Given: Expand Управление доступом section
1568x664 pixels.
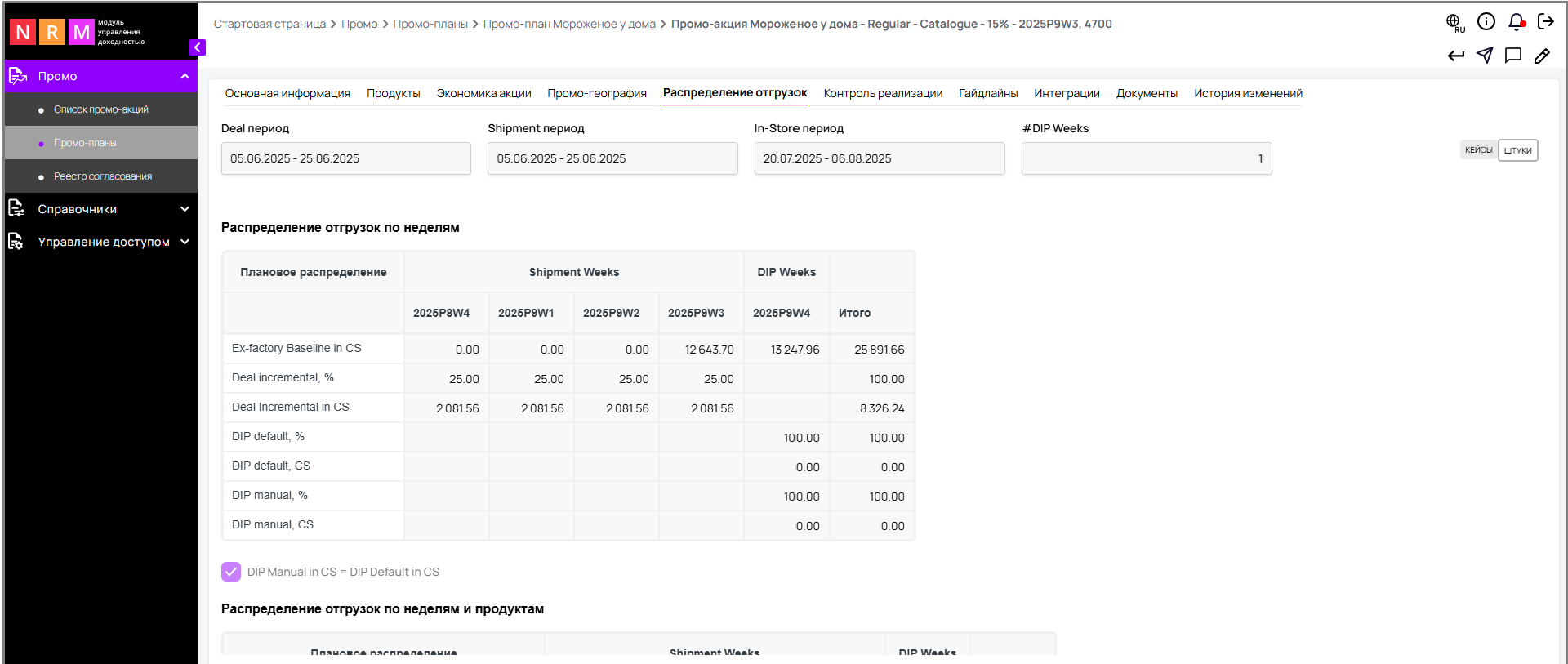Looking at the screenshot, I should click(185, 242).
